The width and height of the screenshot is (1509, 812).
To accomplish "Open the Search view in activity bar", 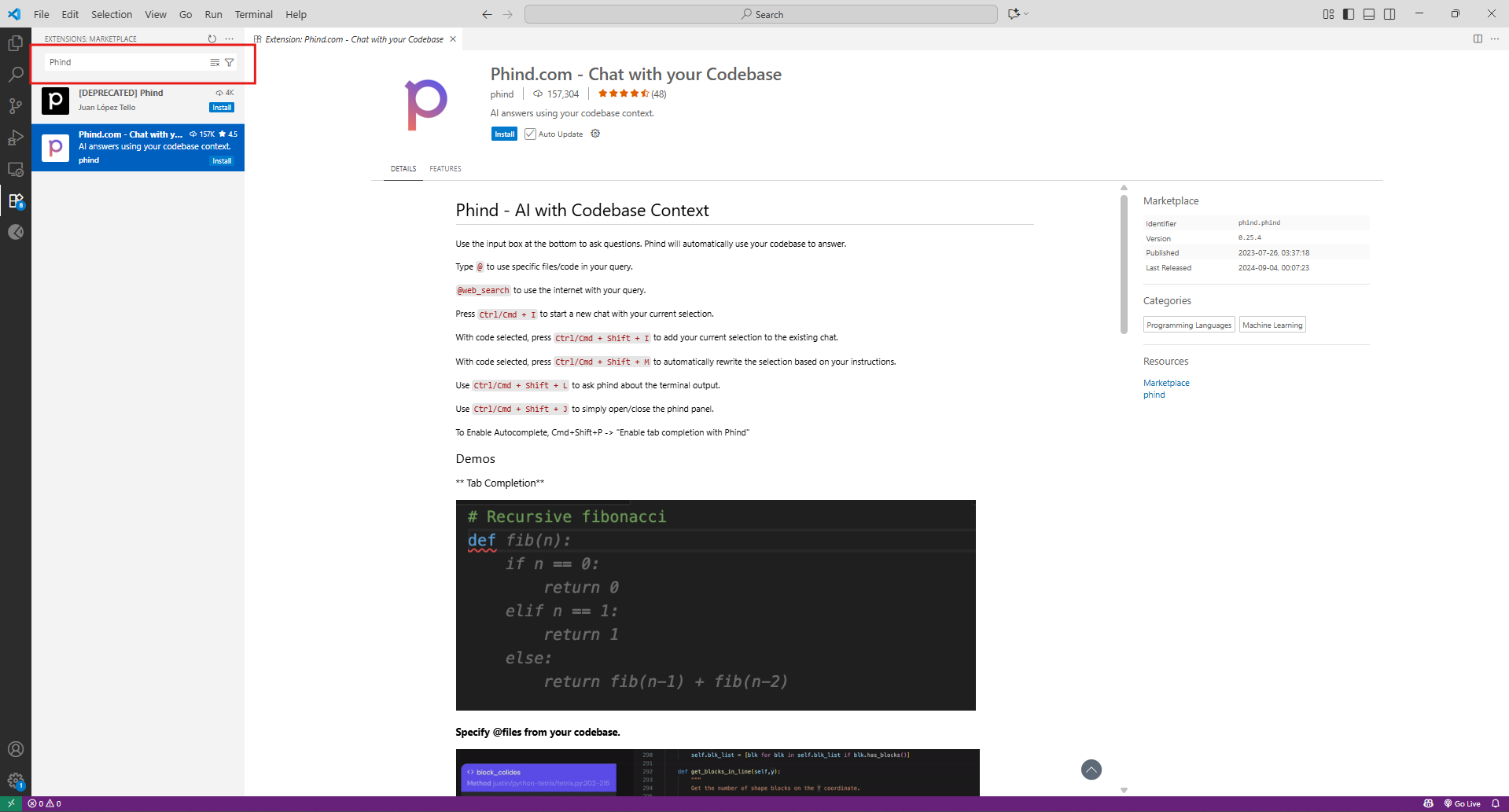I will (x=15, y=75).
